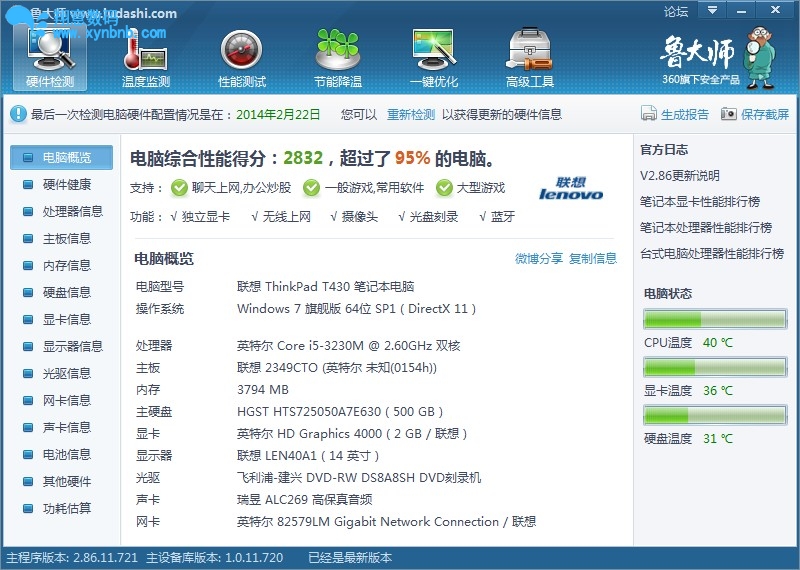This screenshot has height=570, width=800.
Task: Click the CPU温度 progress bar
Action: point(715,319)
